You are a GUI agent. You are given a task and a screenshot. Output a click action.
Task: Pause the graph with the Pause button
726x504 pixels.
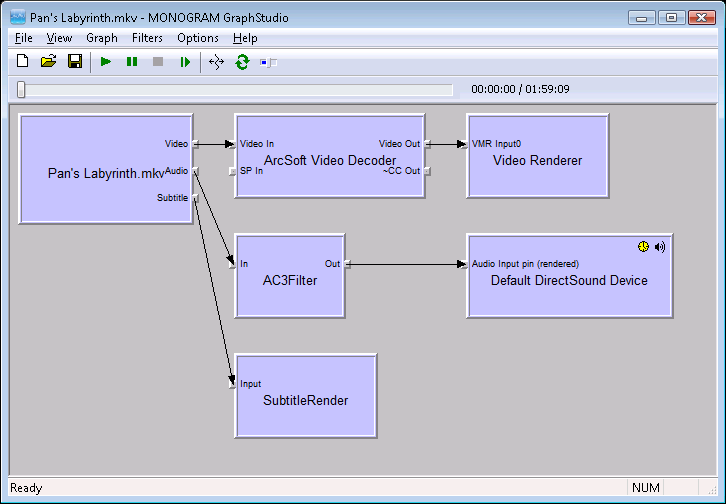[x=132, y=62]
